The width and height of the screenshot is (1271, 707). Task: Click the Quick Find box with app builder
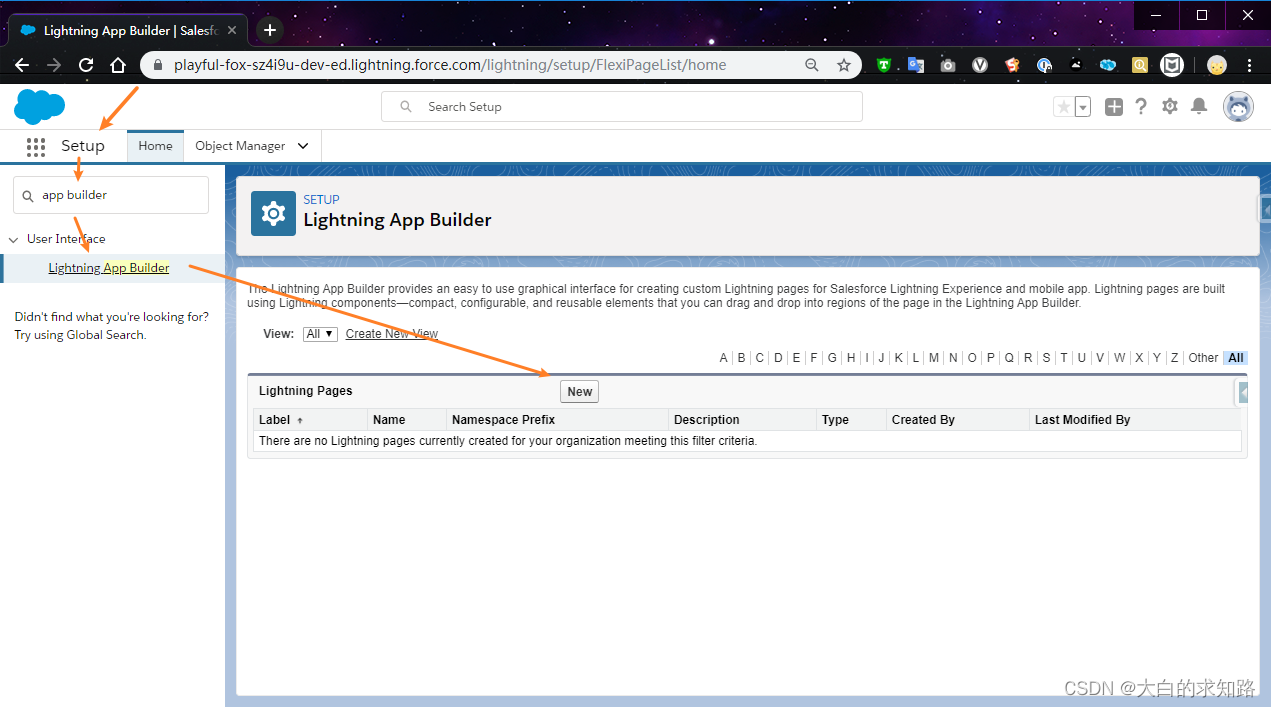(x=111, y=195)
